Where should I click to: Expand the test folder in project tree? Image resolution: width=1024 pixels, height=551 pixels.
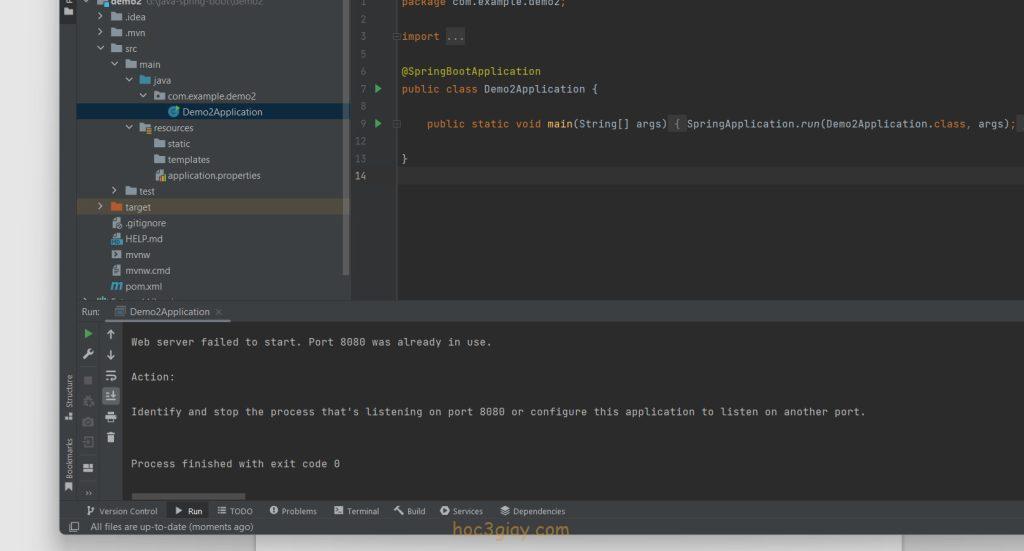[115, 191]
